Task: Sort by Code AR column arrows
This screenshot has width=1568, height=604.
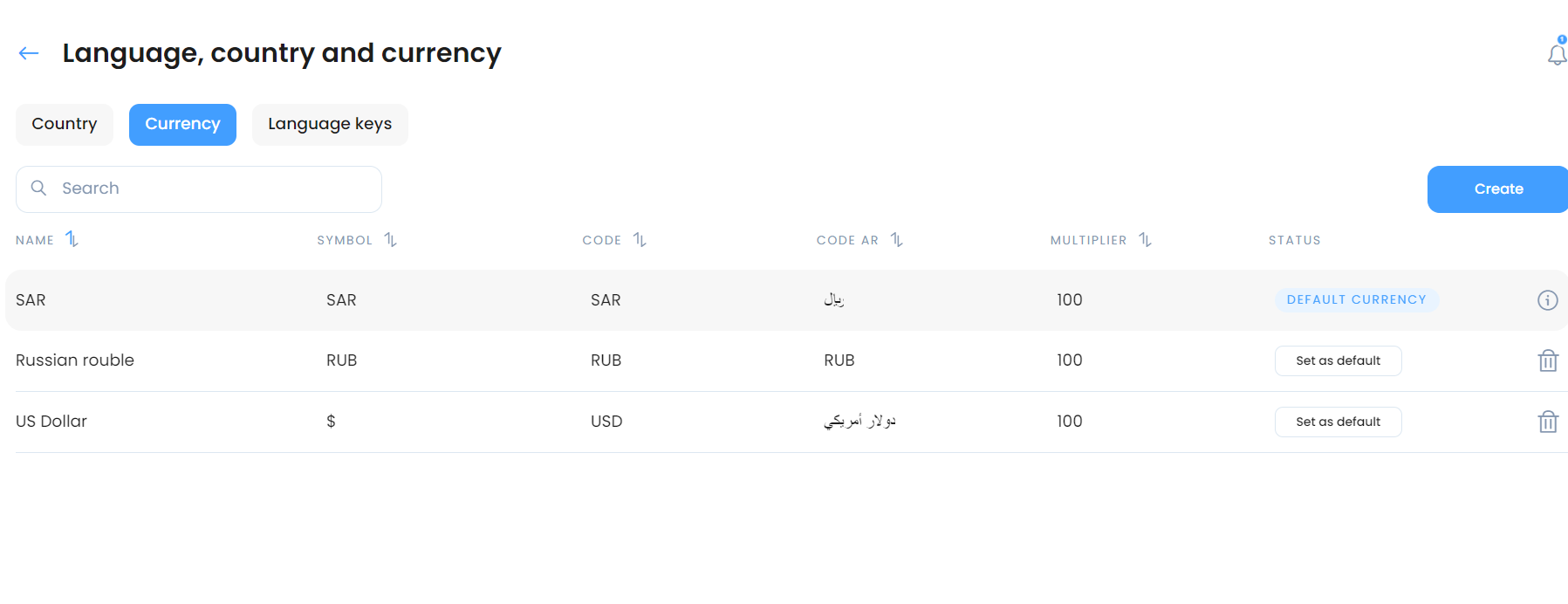Action: click(x=897, y=240)
